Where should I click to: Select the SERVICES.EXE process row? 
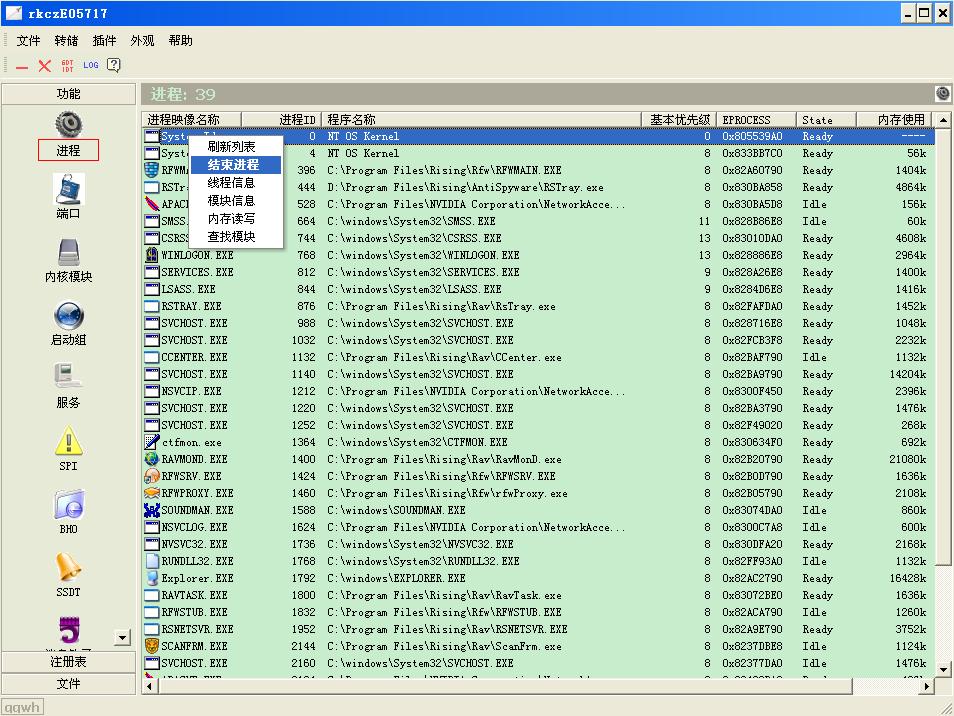pyautogui.click(x=538, y=273)
